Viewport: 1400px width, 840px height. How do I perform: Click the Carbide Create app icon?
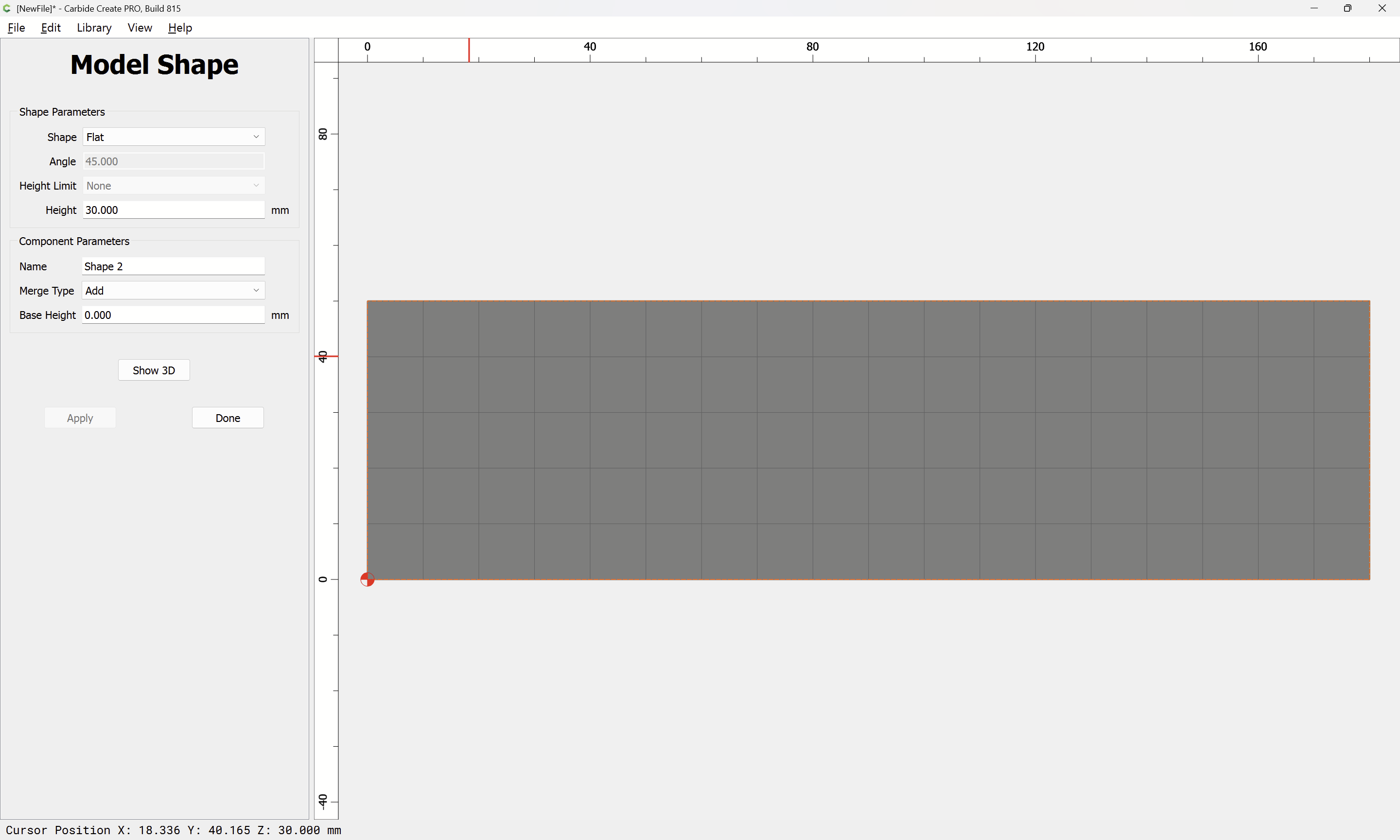coord(7,8)
